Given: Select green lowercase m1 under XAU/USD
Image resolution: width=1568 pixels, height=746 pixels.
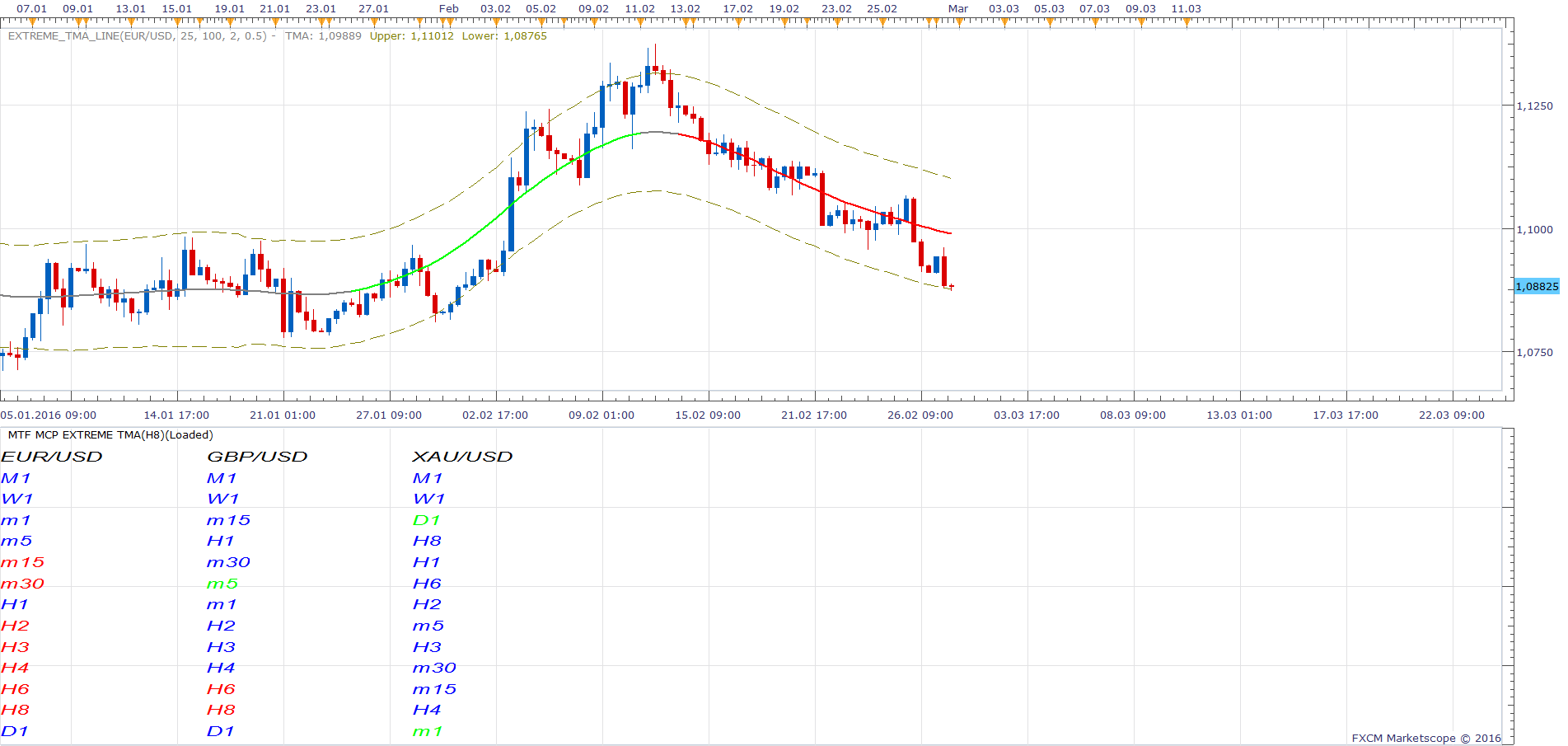Looking at the screenshot, I should [428, 731].
